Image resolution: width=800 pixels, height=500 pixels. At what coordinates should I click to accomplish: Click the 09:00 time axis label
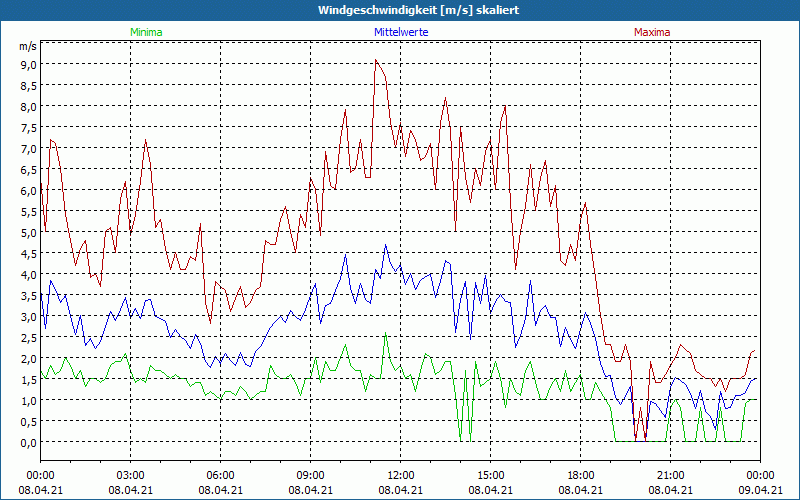point(311,475)
